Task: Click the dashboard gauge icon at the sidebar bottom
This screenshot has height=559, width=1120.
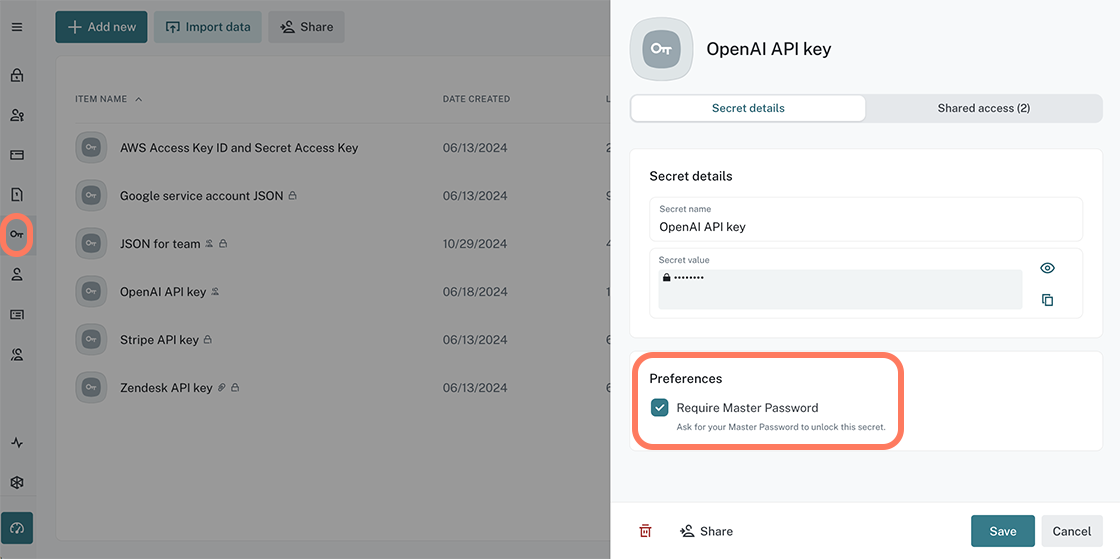Action: [17, 527]
